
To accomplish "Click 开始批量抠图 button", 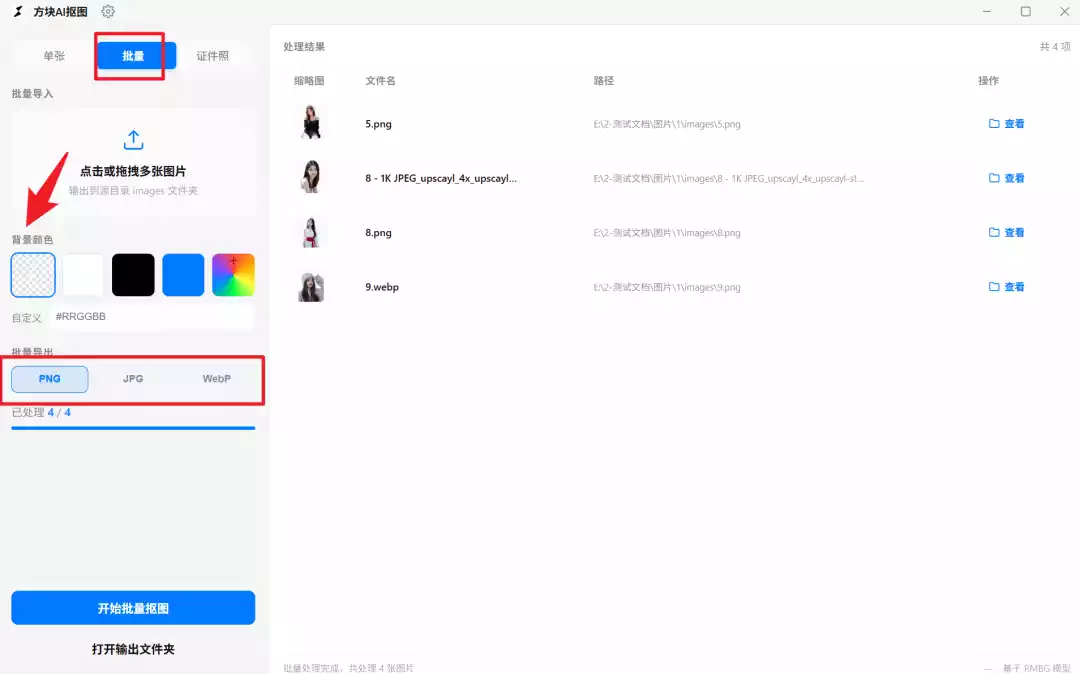I will point(133,608).
